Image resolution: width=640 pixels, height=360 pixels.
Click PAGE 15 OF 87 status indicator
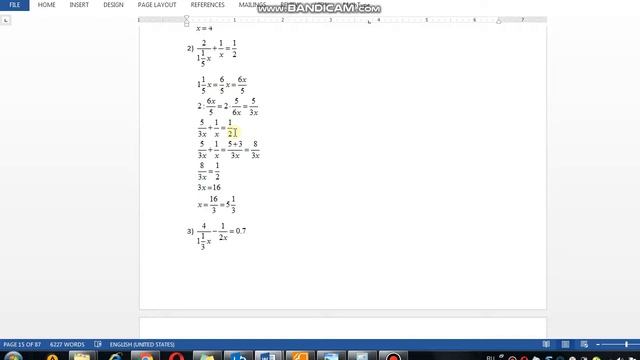22,344
